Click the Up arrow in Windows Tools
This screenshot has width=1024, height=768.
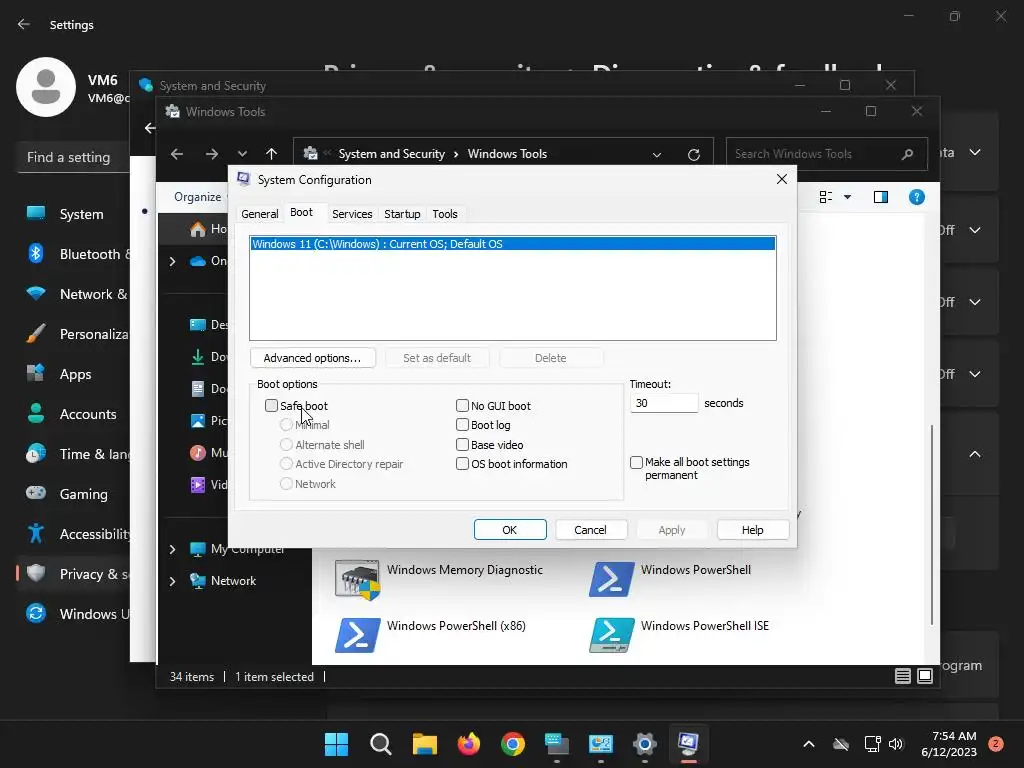272,154
